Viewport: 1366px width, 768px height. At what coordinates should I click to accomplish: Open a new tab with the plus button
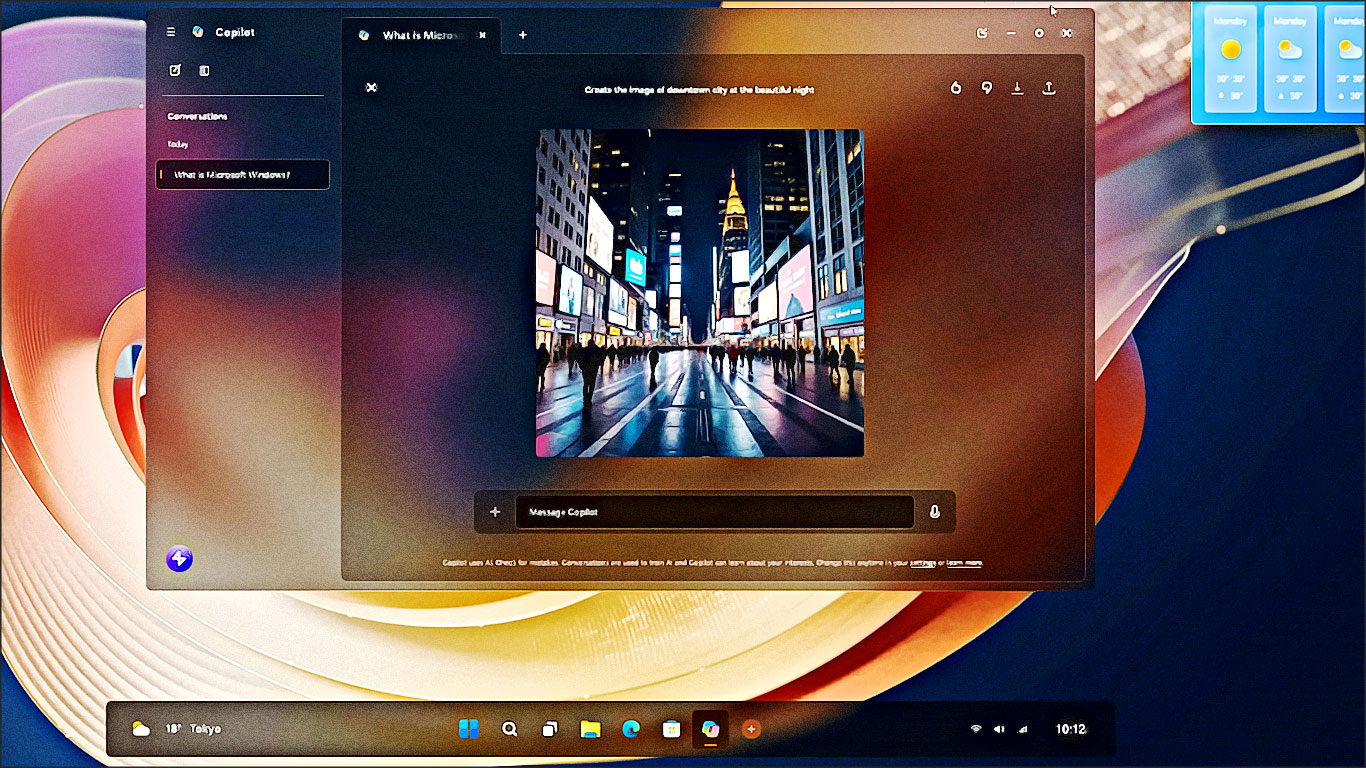(x=522, y=35)
